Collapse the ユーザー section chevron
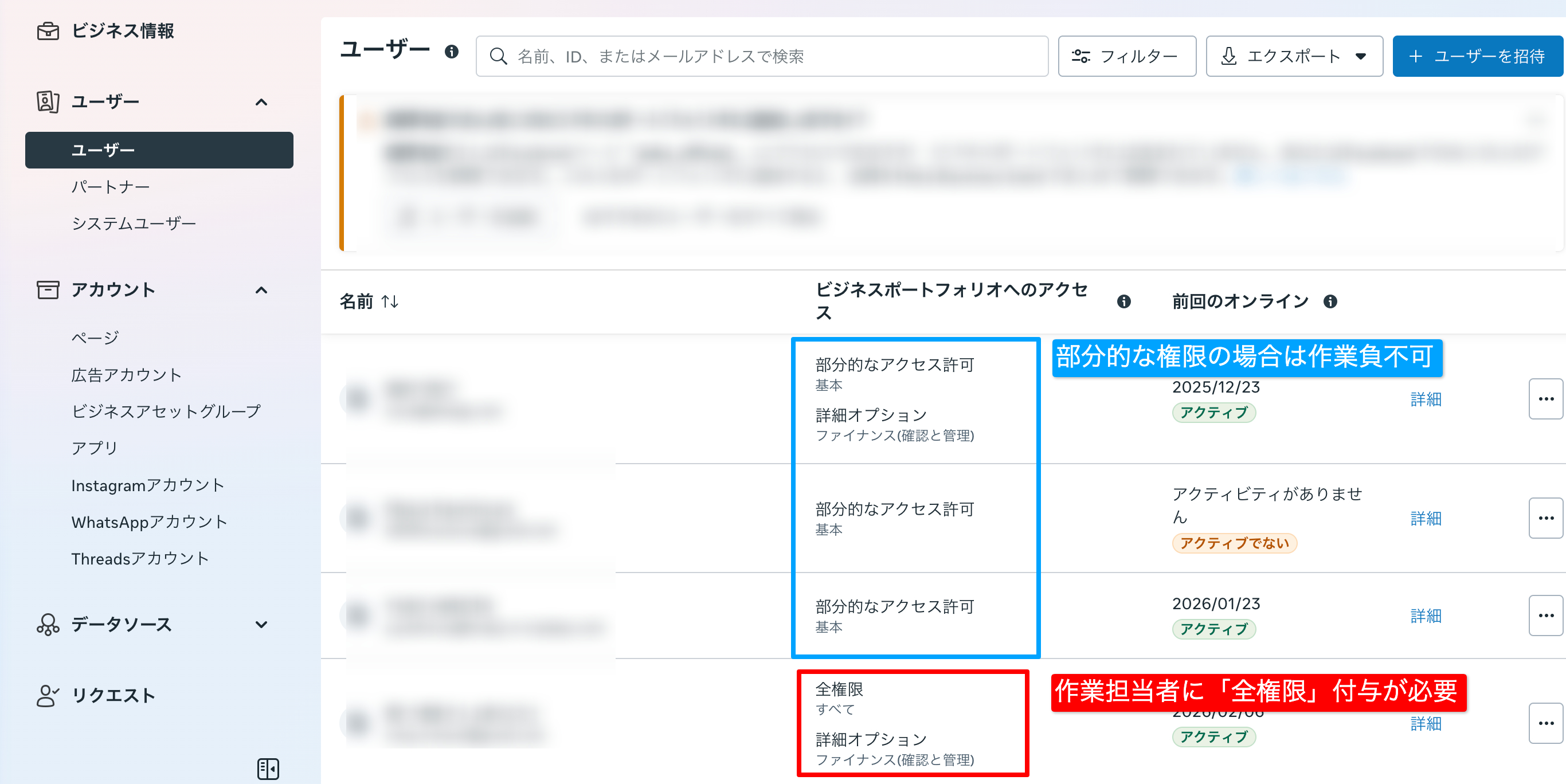The image size is (1566, 784). [262, 102]
